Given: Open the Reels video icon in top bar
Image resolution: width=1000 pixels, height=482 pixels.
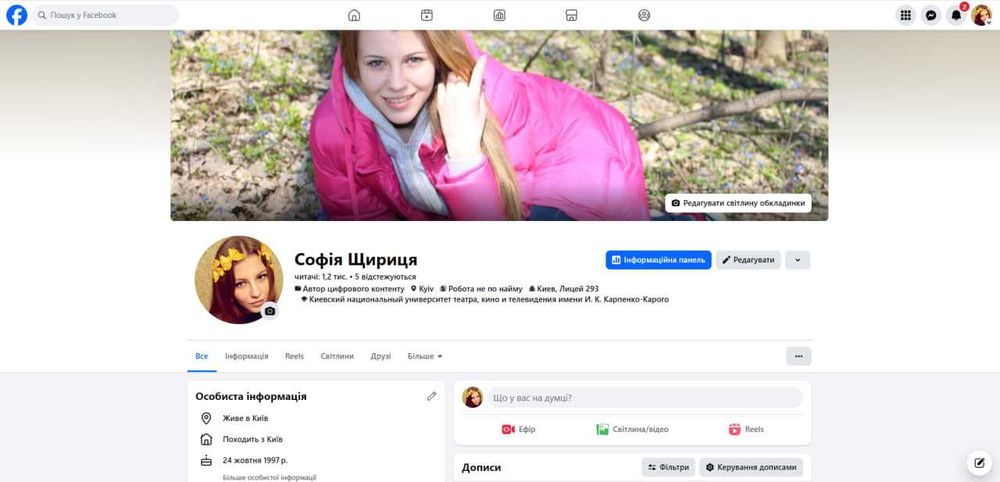Looking at the screenshot, I should point(427,15).
